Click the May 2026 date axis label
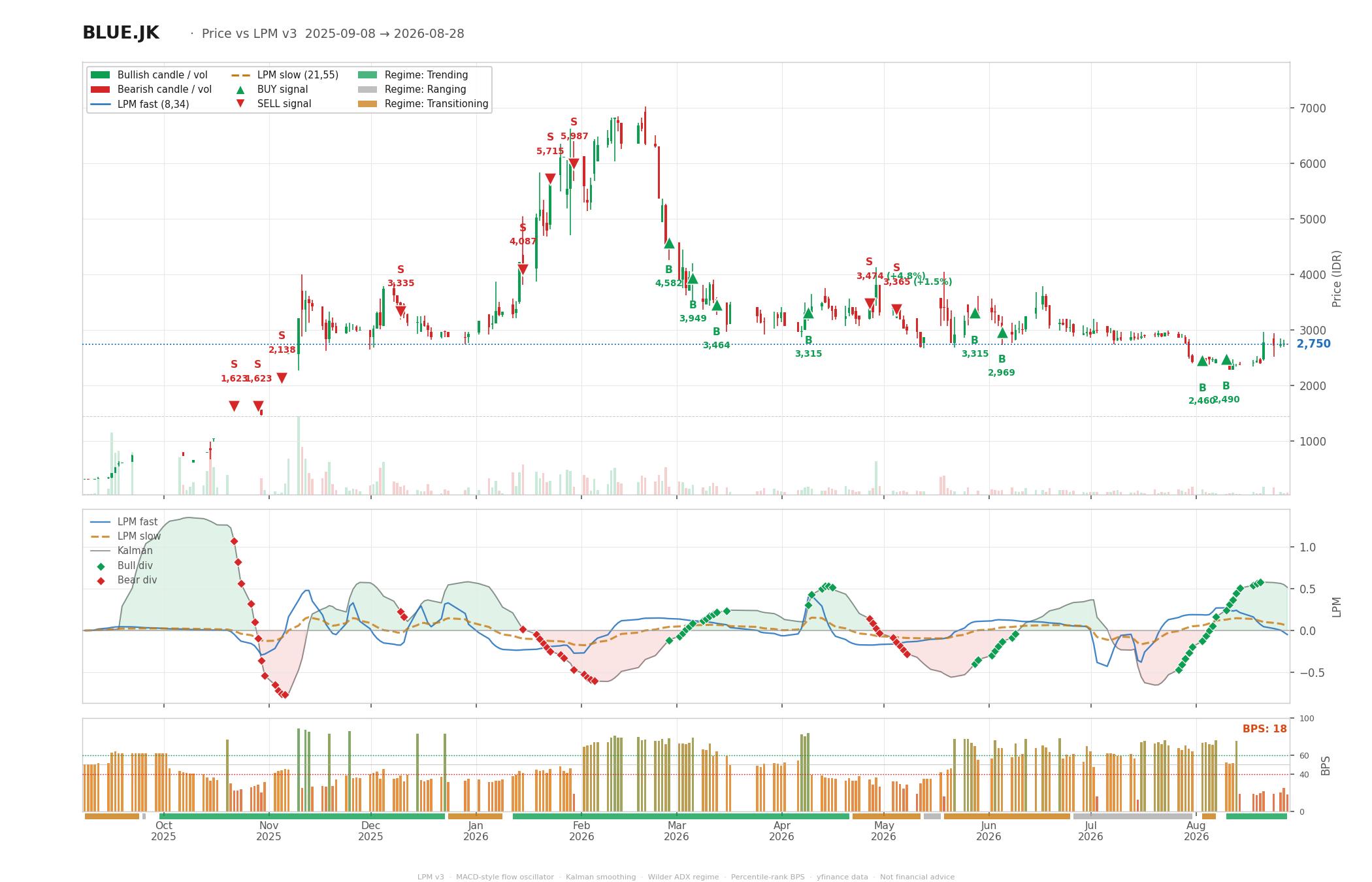The image size is (1372, 882). [883, 831]
